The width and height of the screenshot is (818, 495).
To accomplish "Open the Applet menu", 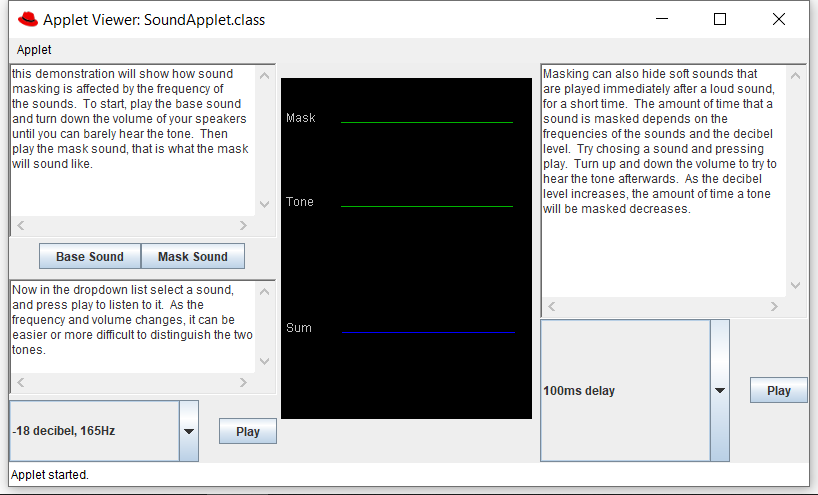I will click(x=34, y=49).
